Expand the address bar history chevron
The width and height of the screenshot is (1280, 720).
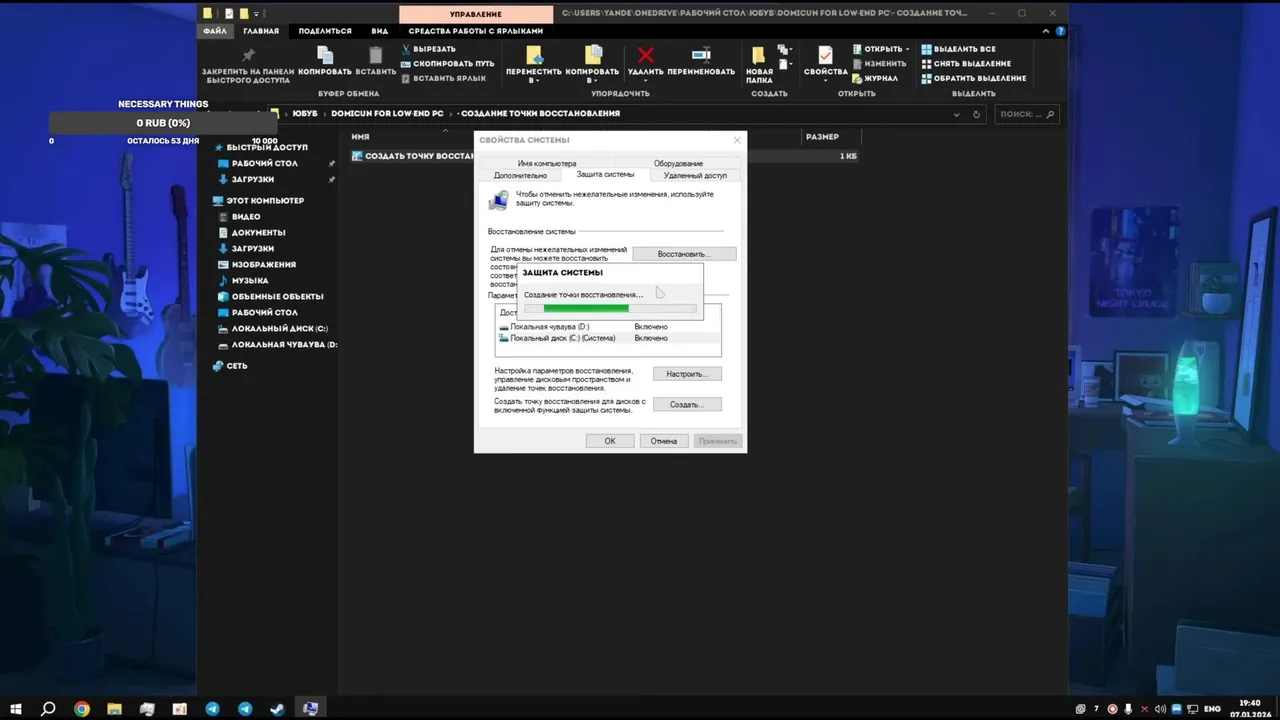(x=957, y=114)
